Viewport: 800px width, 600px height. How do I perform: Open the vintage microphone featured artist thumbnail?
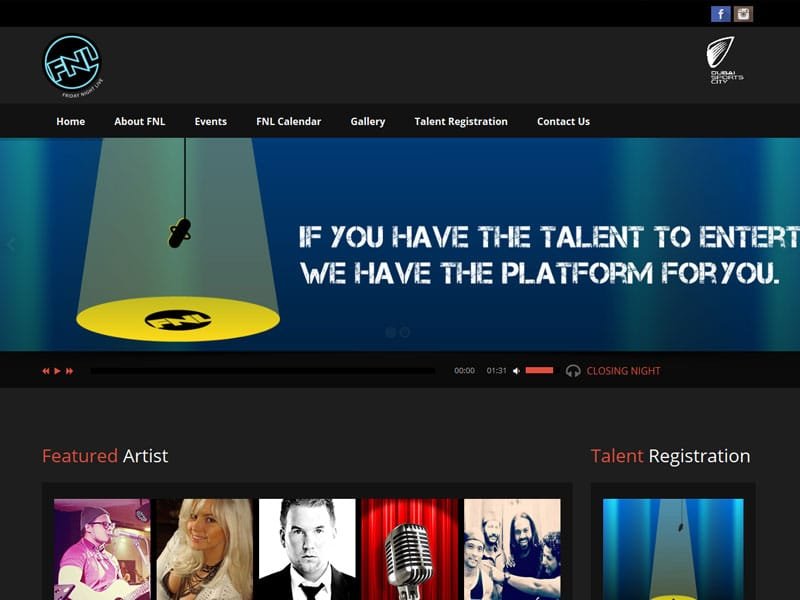coord(409,549)
